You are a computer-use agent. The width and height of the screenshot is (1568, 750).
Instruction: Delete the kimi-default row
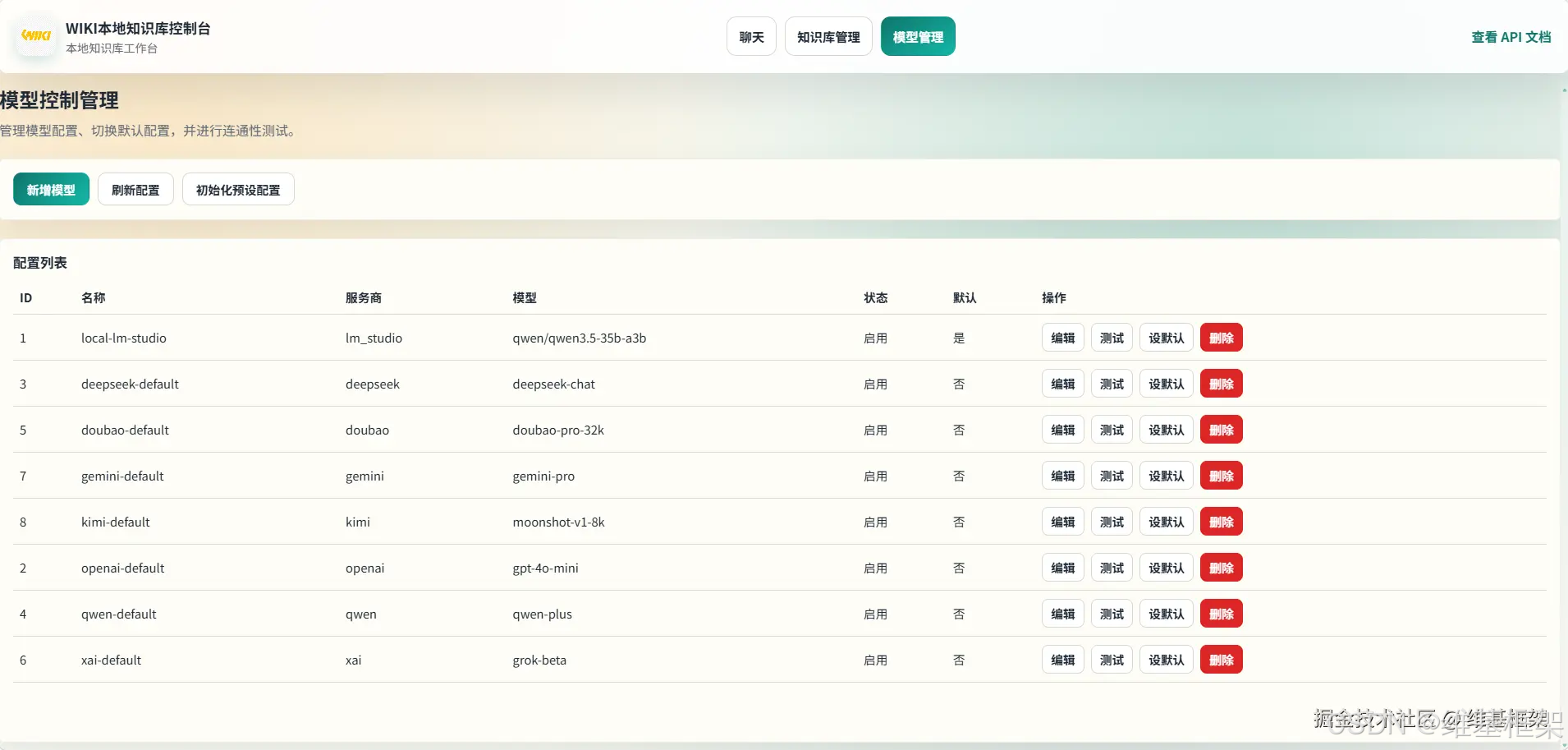[1222, 522]
